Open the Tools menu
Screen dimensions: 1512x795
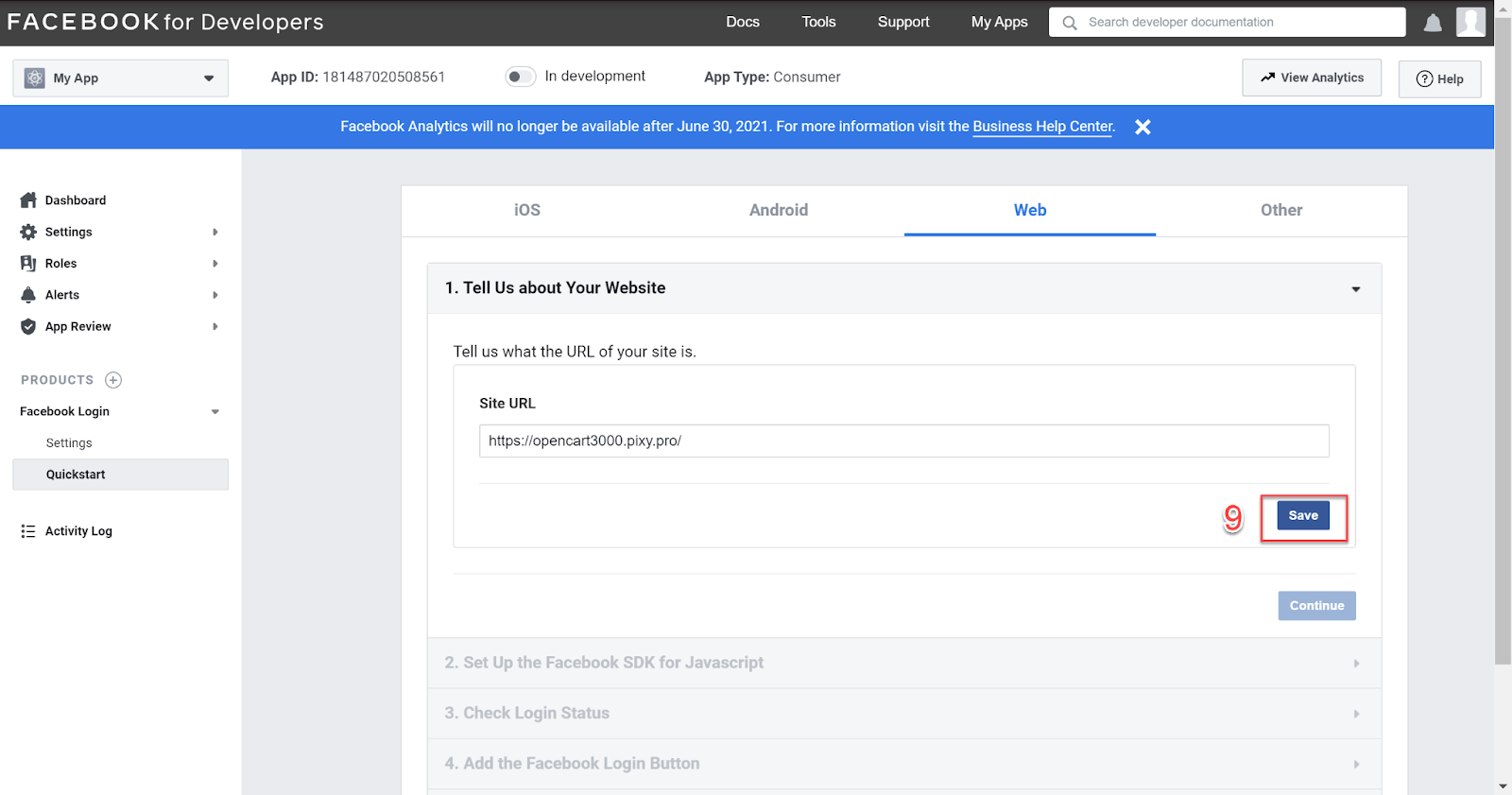(x=818, y=22)
